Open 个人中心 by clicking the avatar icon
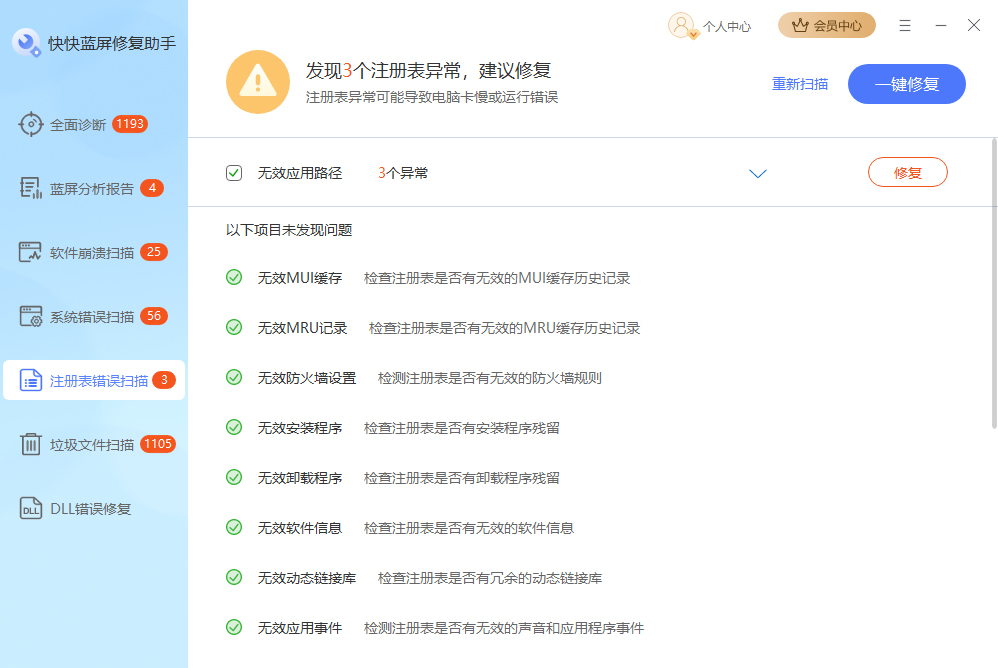 (x=681, y=24)
